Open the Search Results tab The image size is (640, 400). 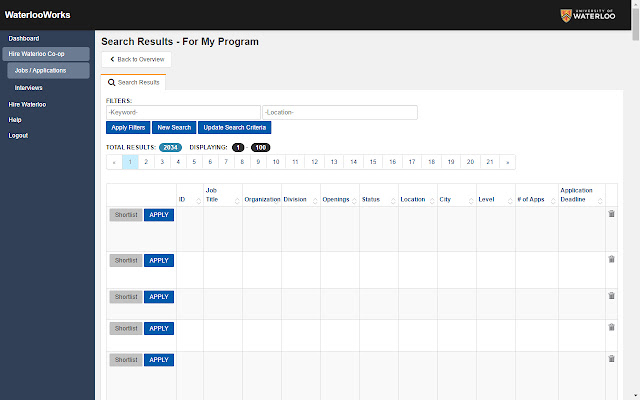(x=133, y=82)
